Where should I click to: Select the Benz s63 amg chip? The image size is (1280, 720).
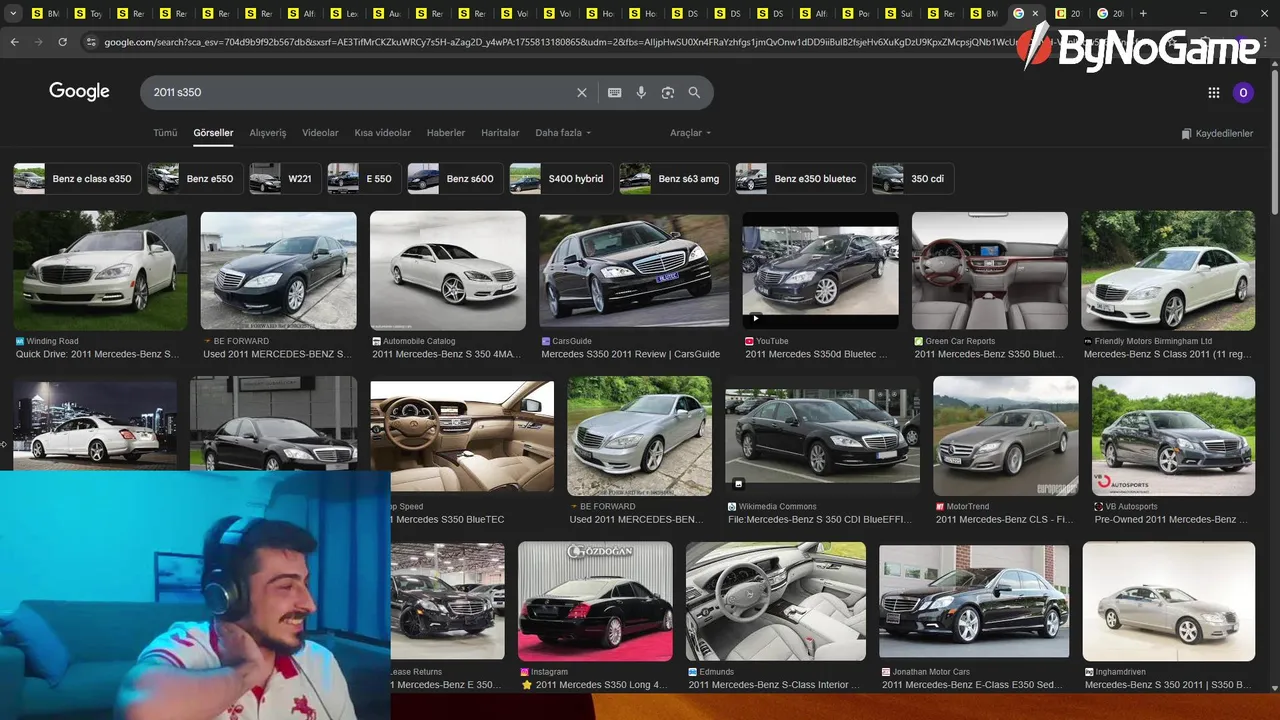click(x=674, y=179)
